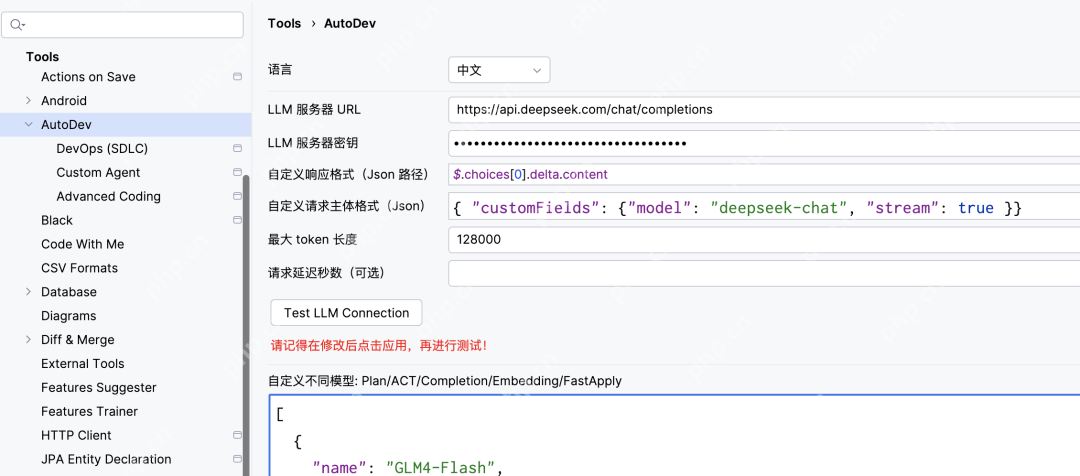The width and height of the screenshot is (1080, 476).
Task: Click the LLM 服务器 URL label
Action: pos(313,110)
